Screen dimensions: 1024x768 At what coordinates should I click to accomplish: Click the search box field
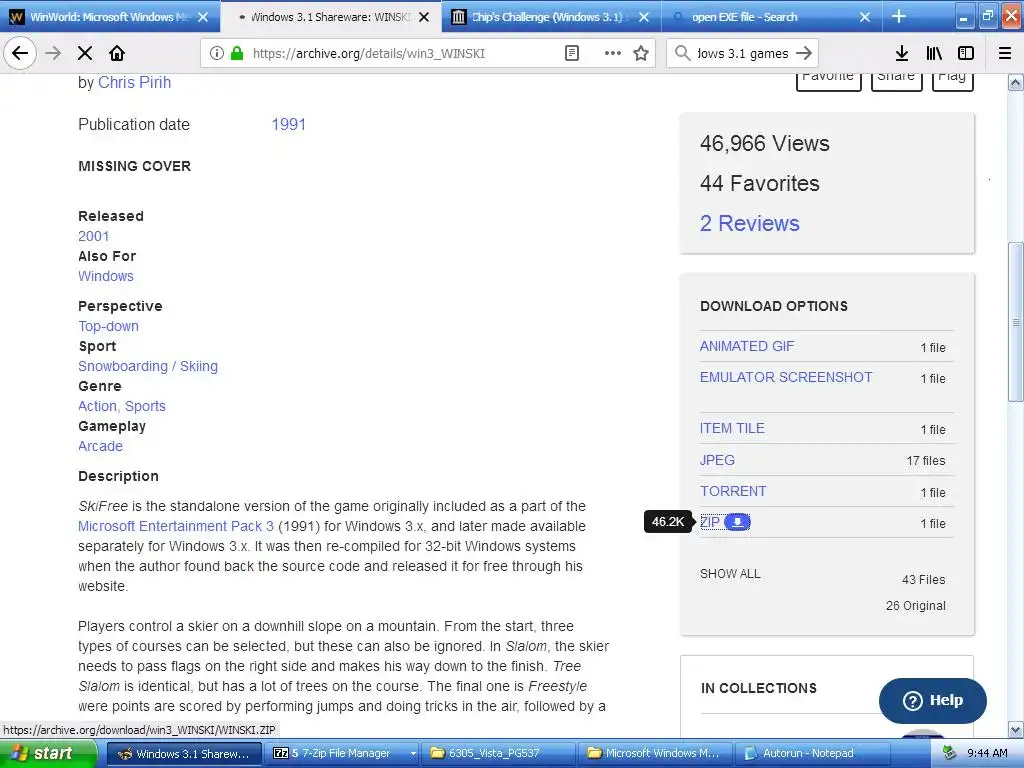coord(743,53)
